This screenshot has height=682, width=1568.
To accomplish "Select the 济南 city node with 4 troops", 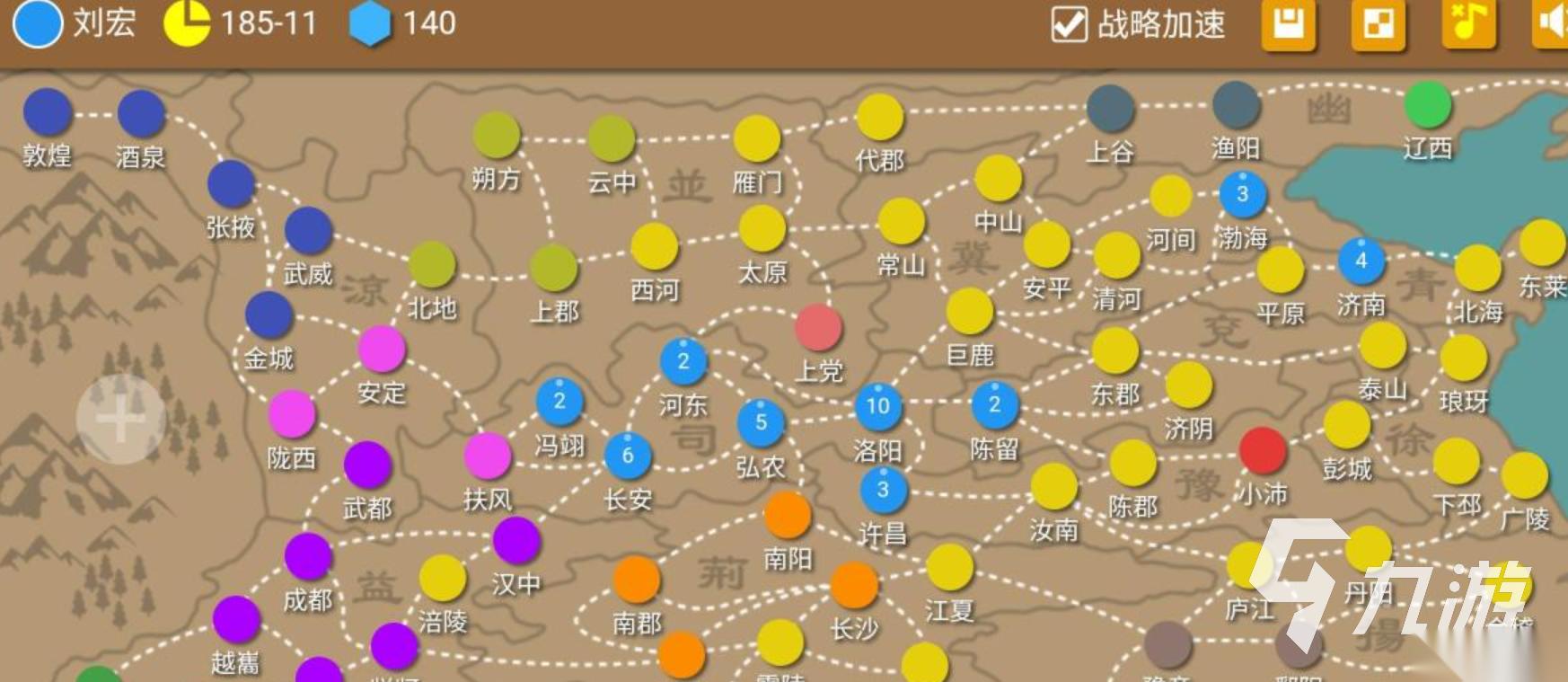I will [1361, 261].
